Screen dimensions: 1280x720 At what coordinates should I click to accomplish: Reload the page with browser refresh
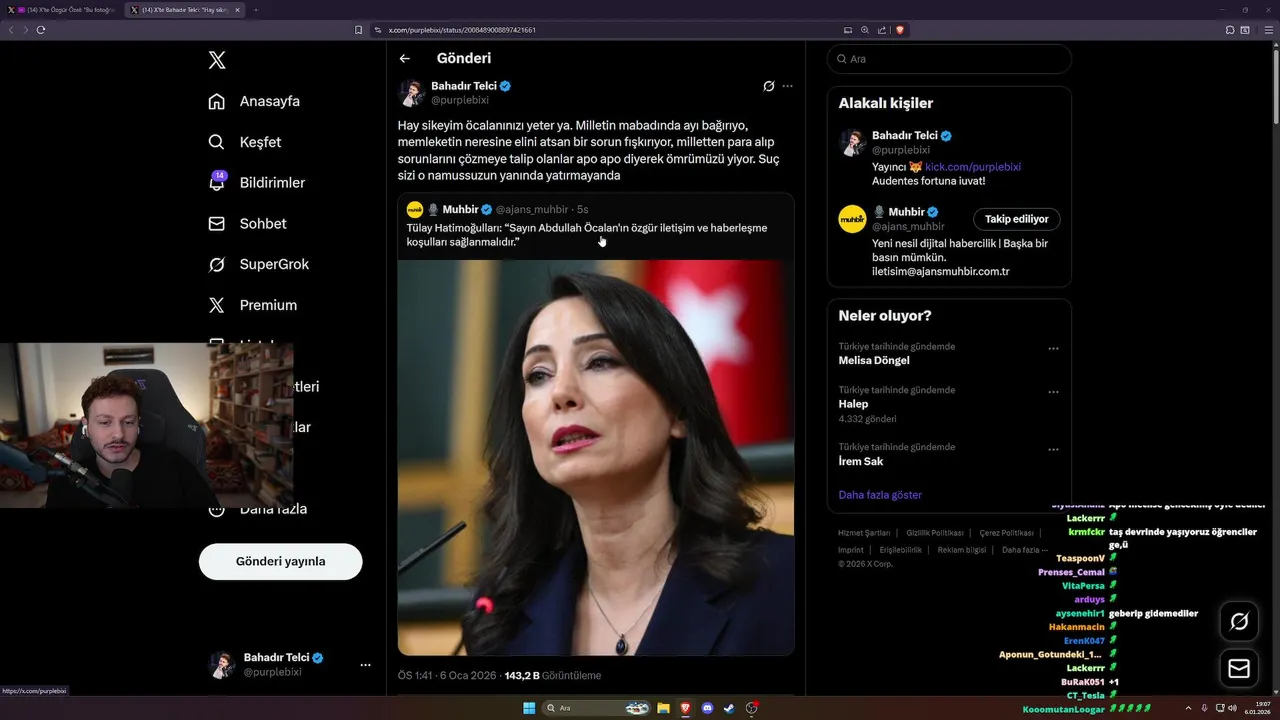(x=41, y=30)
